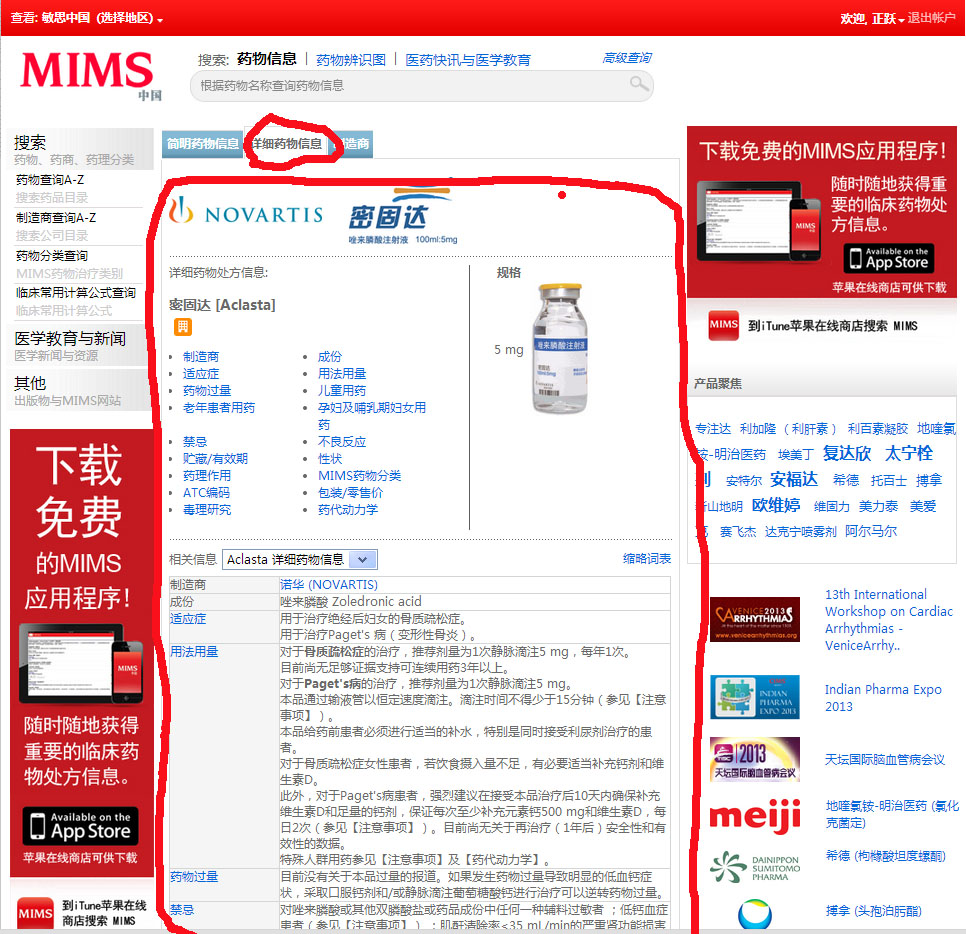Click the App Store badge in left banner

click(80, 826)
